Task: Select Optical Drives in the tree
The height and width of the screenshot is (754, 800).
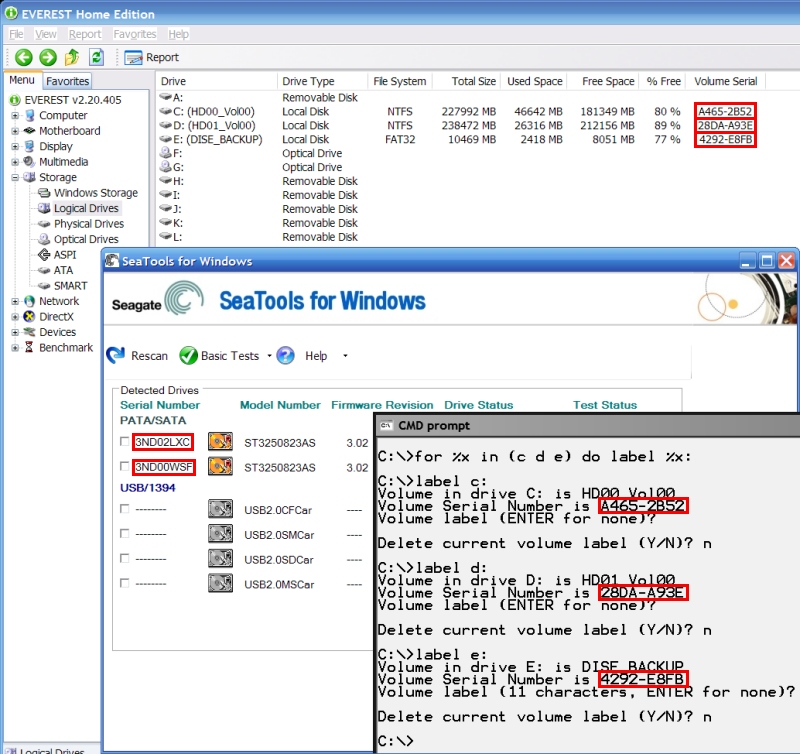Action: click(86, 239)
